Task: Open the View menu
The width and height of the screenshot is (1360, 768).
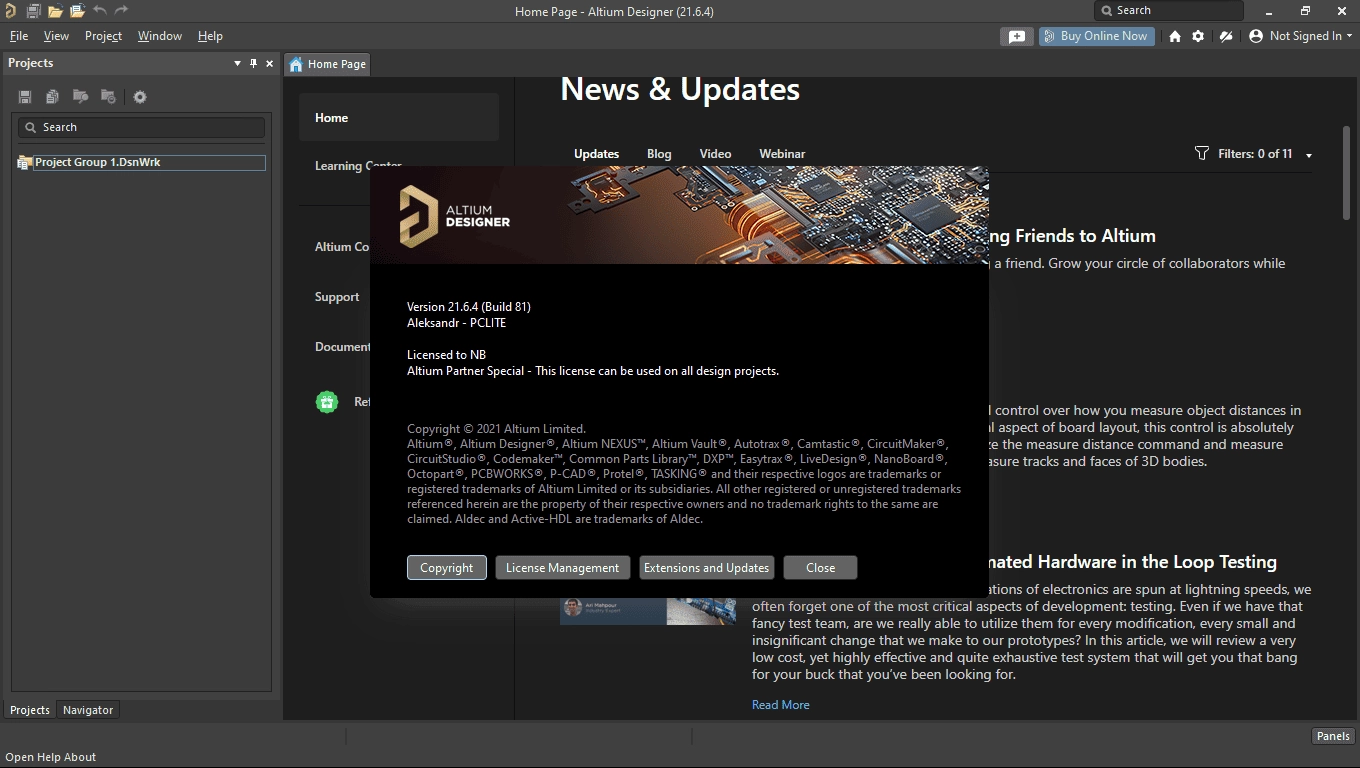Action: 56,36
